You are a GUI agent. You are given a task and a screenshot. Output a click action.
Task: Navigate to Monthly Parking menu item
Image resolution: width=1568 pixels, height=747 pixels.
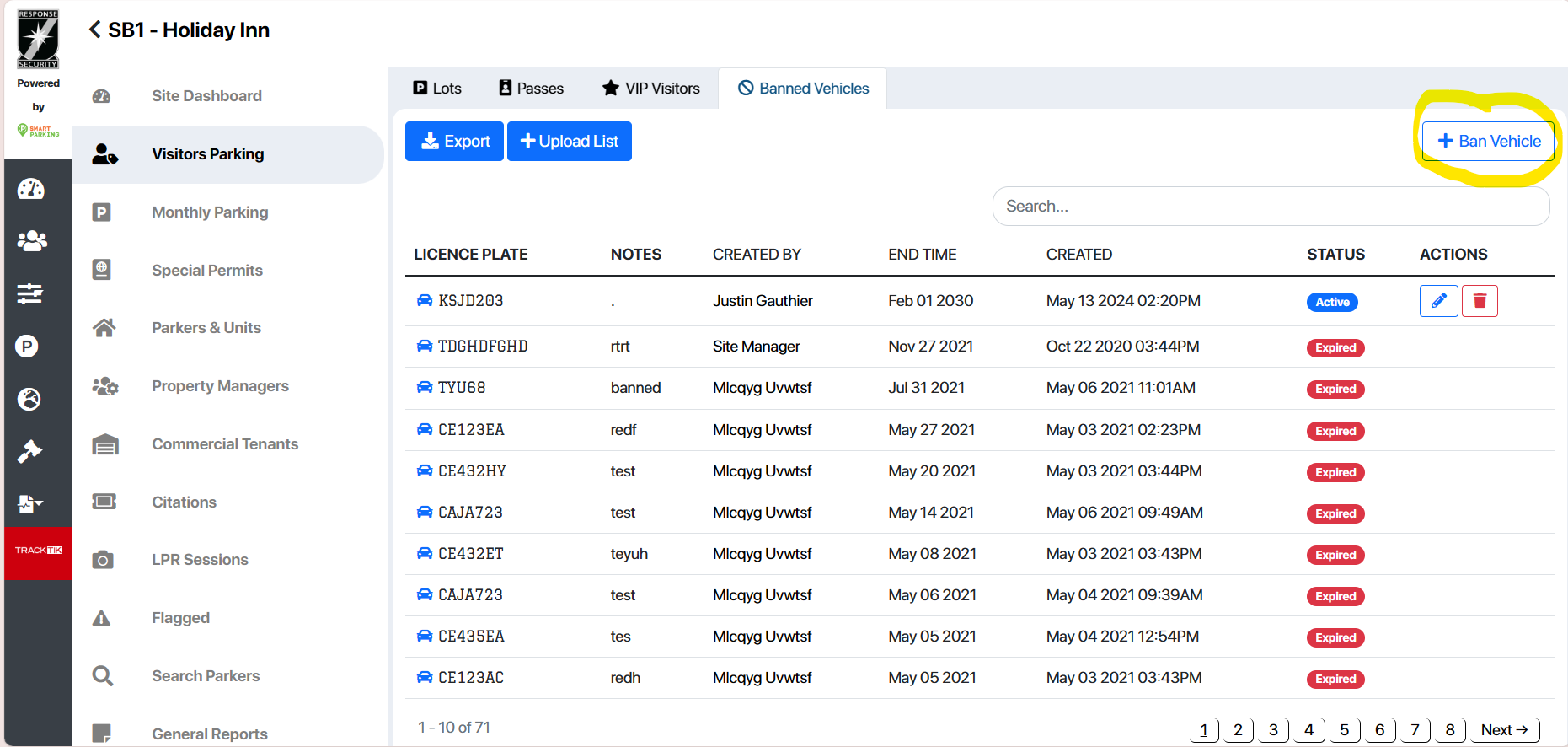click(210, 212)
